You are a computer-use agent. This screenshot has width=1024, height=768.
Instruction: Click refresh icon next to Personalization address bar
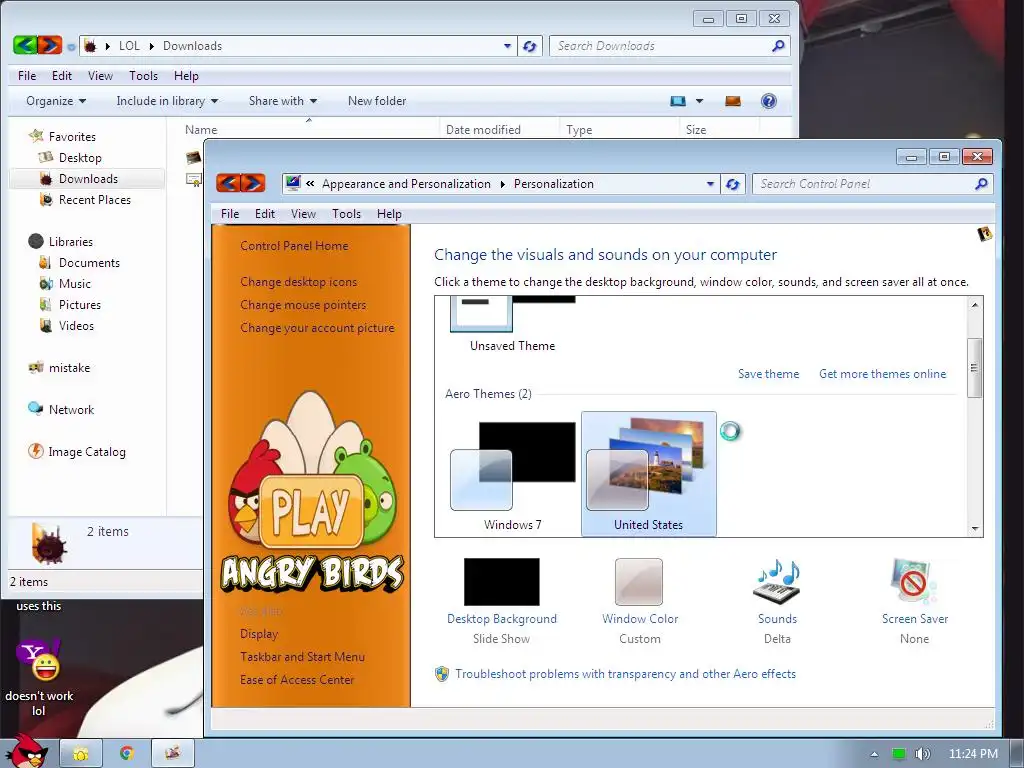(x=733, y=184)
